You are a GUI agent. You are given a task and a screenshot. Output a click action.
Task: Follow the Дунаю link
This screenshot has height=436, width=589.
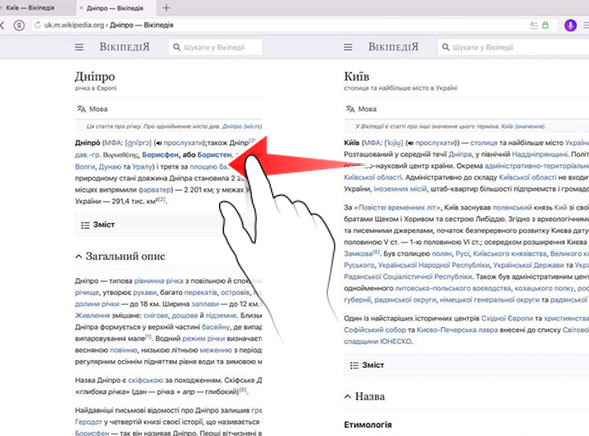pos(110,166)
